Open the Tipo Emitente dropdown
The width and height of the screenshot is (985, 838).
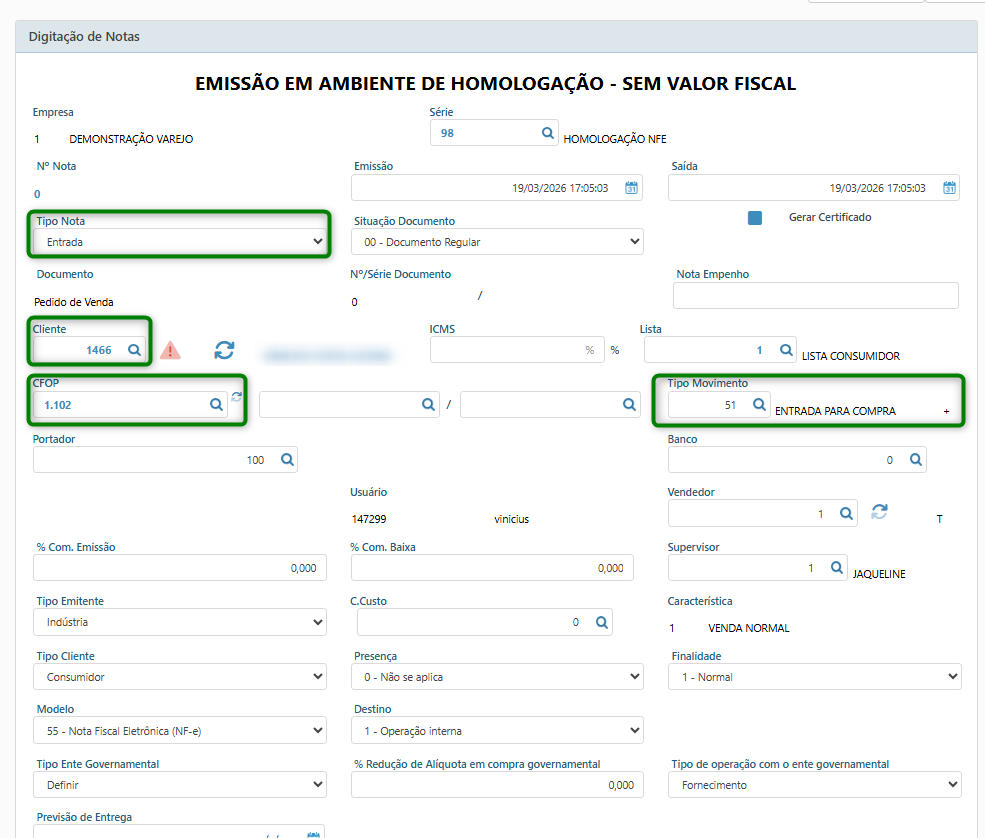[180, 622]
